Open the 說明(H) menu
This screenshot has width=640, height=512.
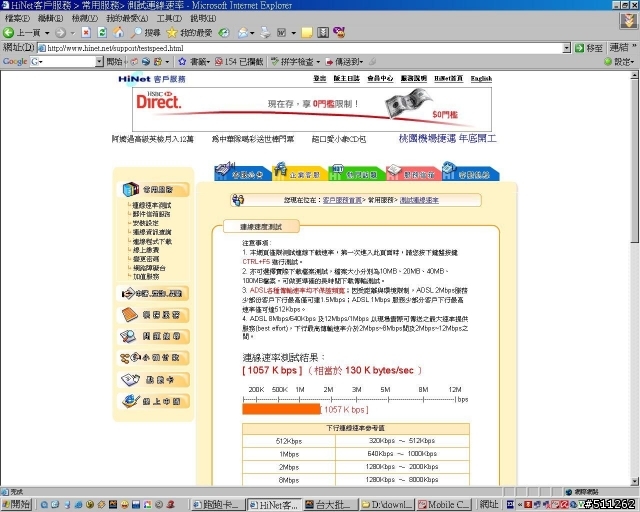(x=203, y=18)
